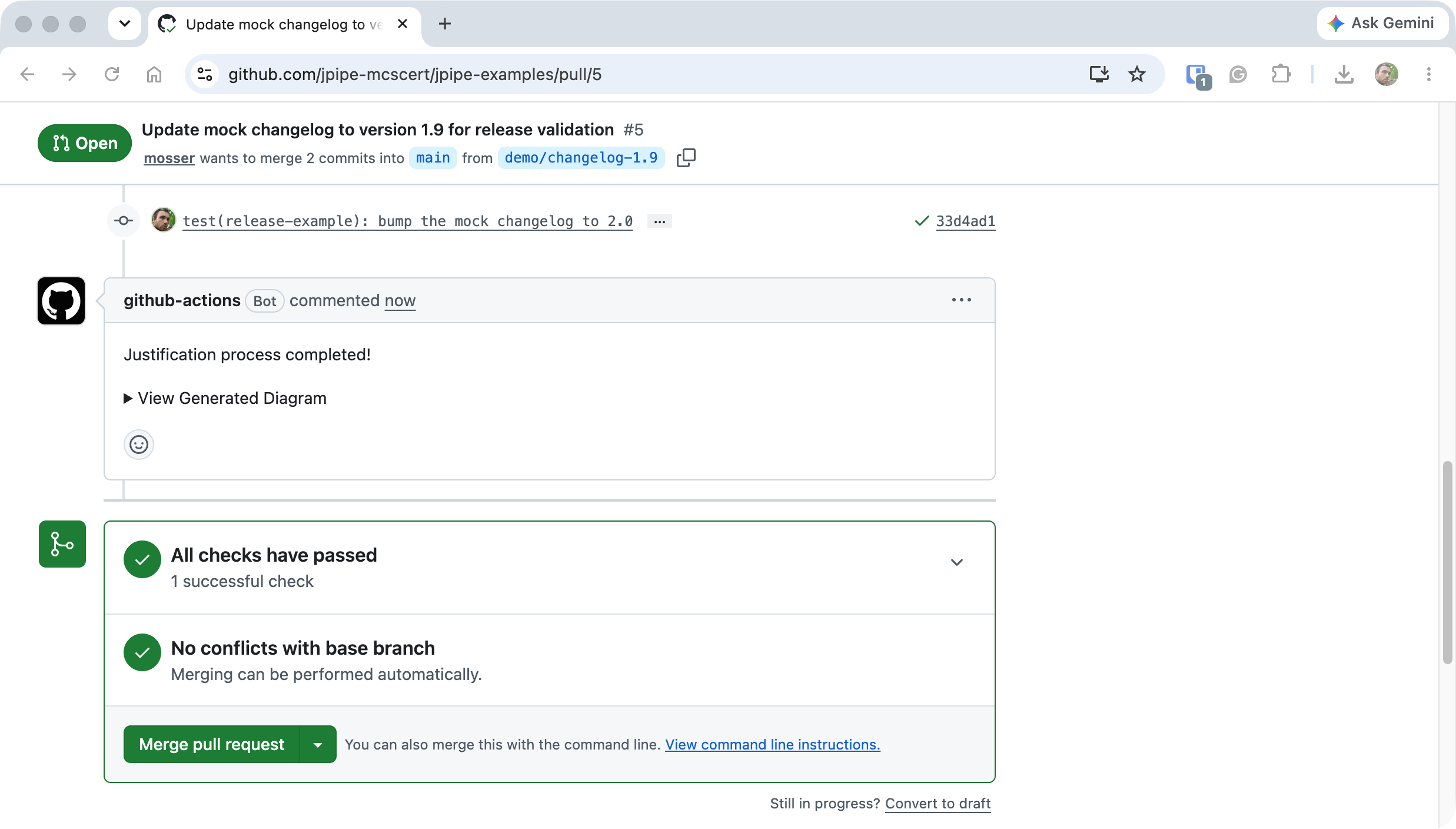
Task: Click Merge pull request
Action: coord(212,744)
